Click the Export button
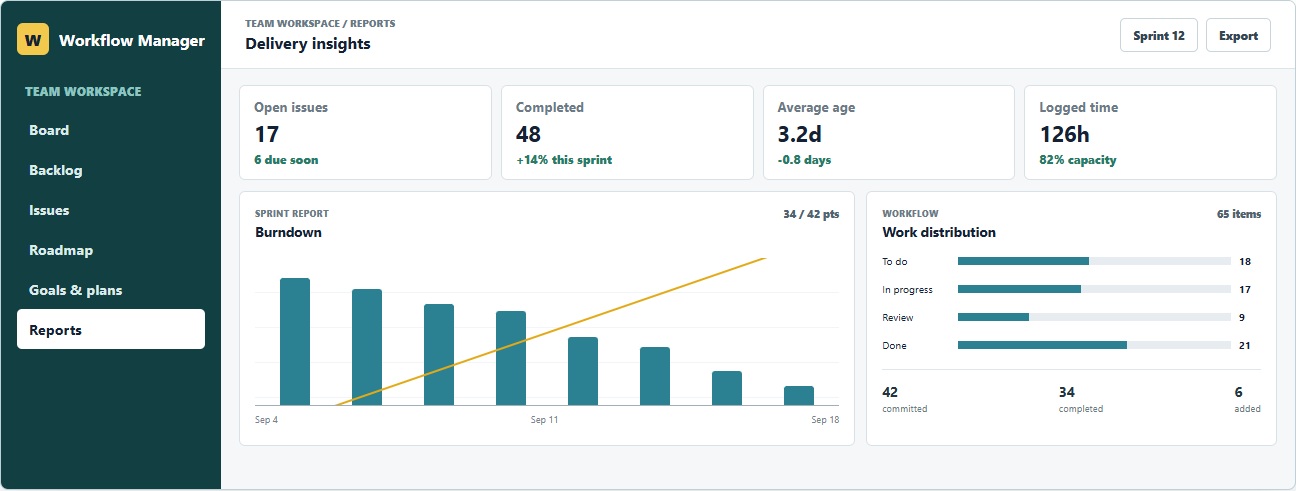The image size is (1296, 491). coord(1238,35)
